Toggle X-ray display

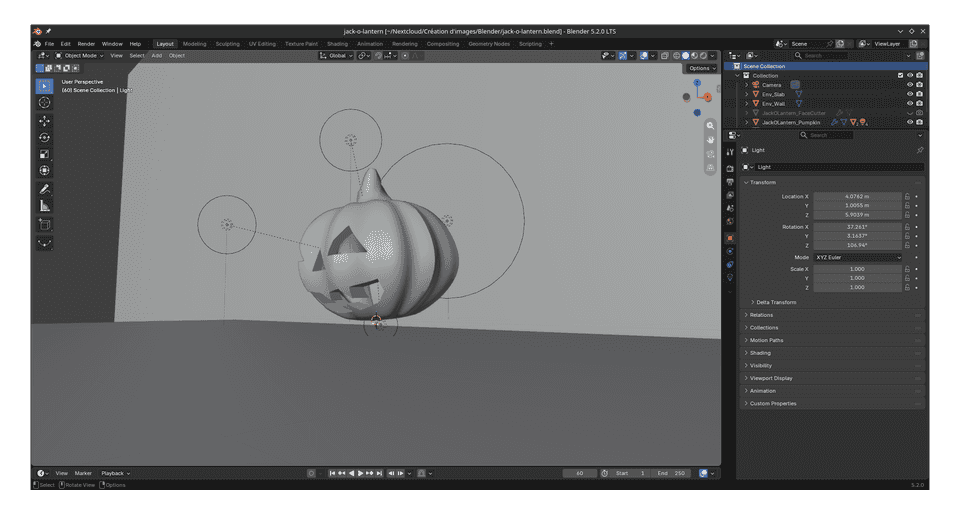pyautogui.click(x=664, y=56)
